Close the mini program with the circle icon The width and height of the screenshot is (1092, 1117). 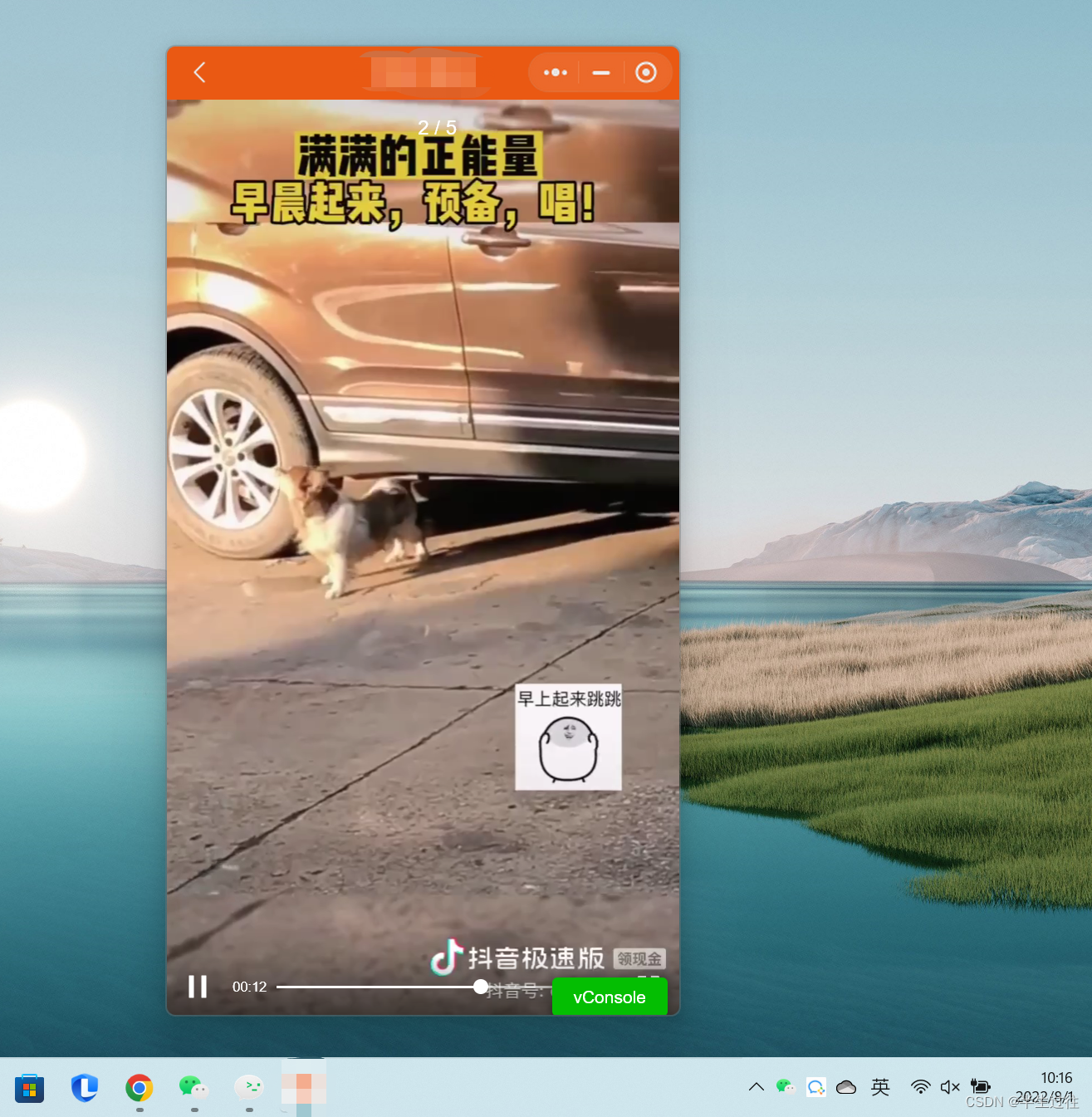pyautogui.click(x=646, y=72)
